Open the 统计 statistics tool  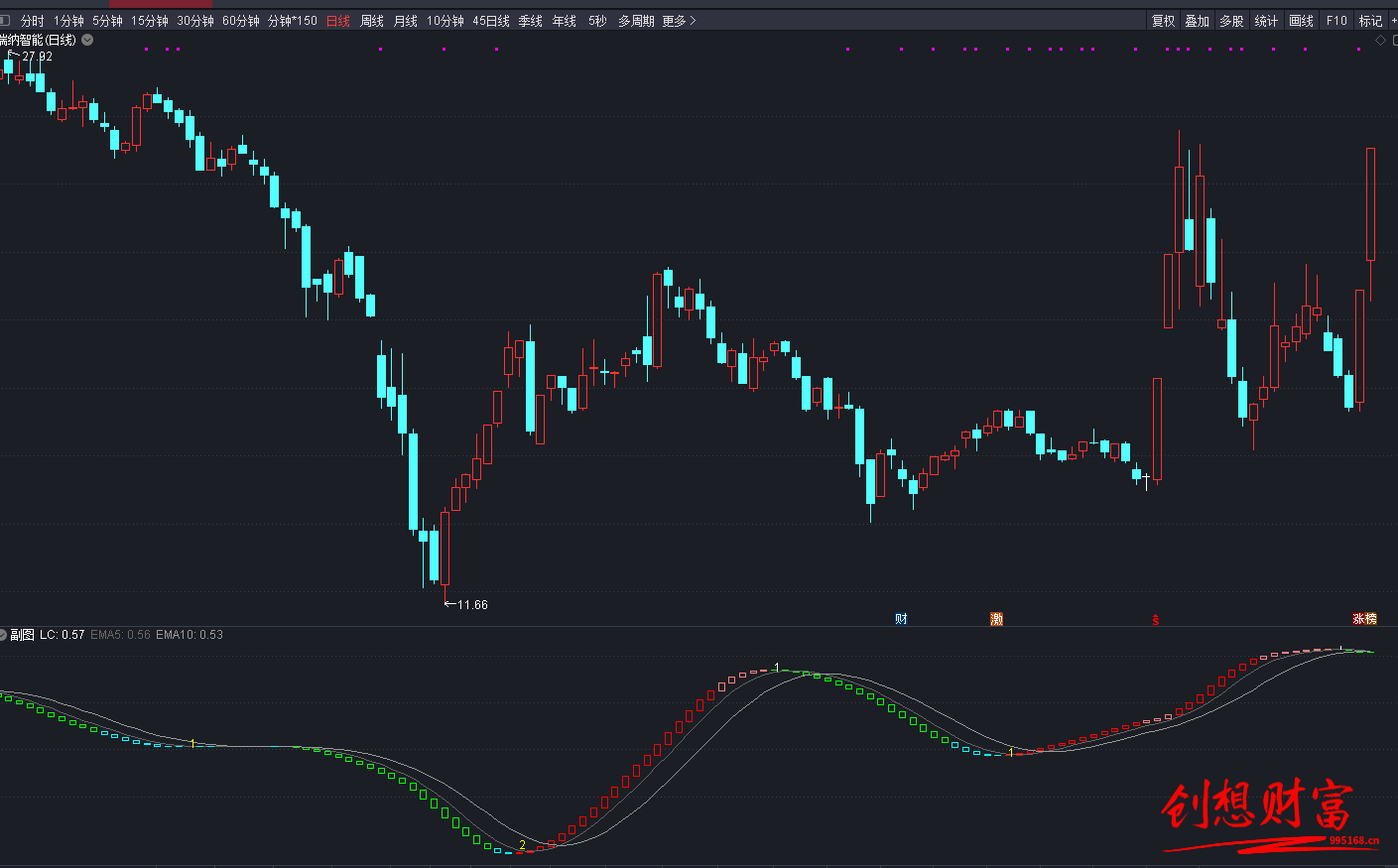pyautogui.click(x=1266, y=21)
